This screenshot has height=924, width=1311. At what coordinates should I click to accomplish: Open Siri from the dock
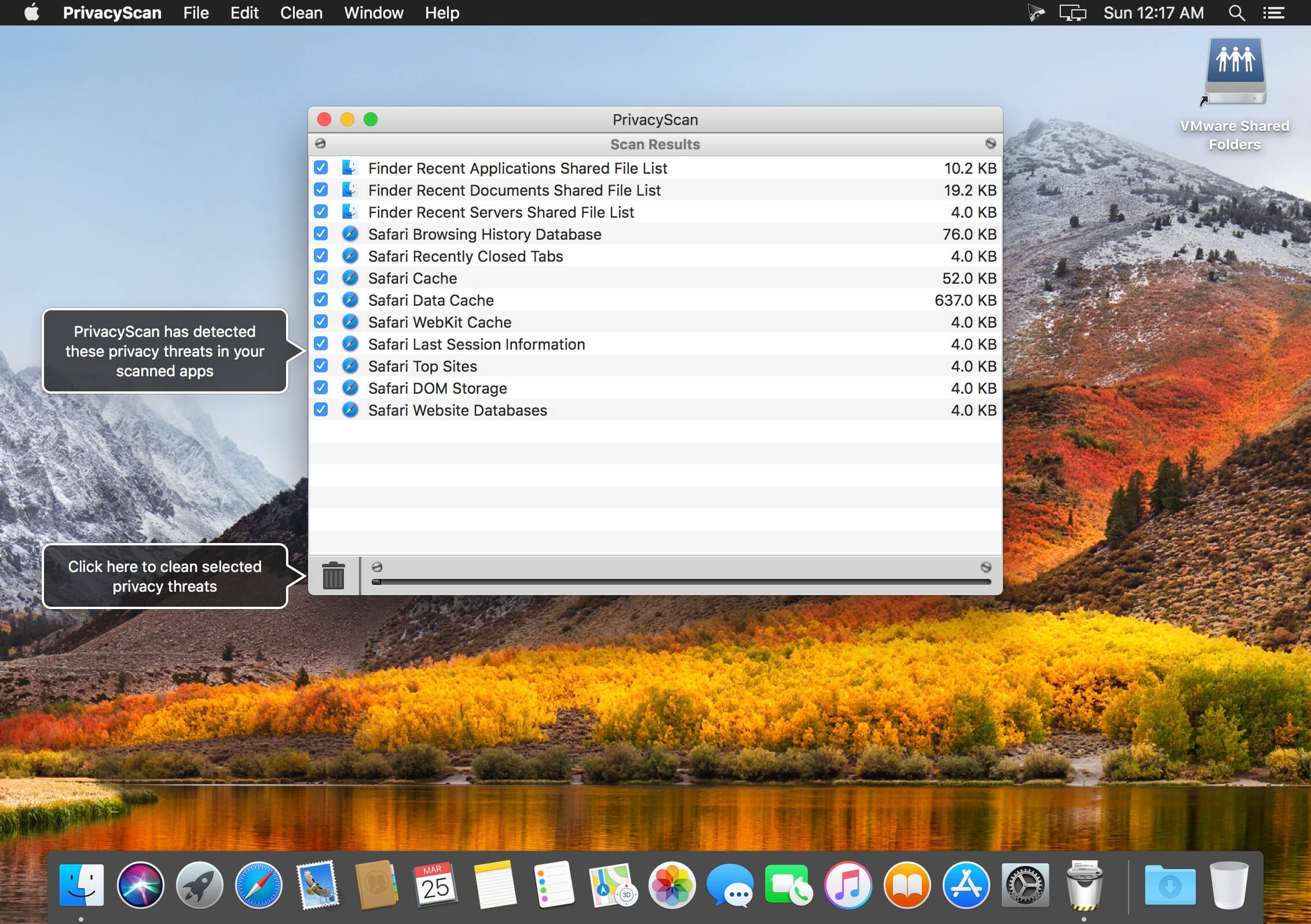pyautogui.click(x=141, y=885)
